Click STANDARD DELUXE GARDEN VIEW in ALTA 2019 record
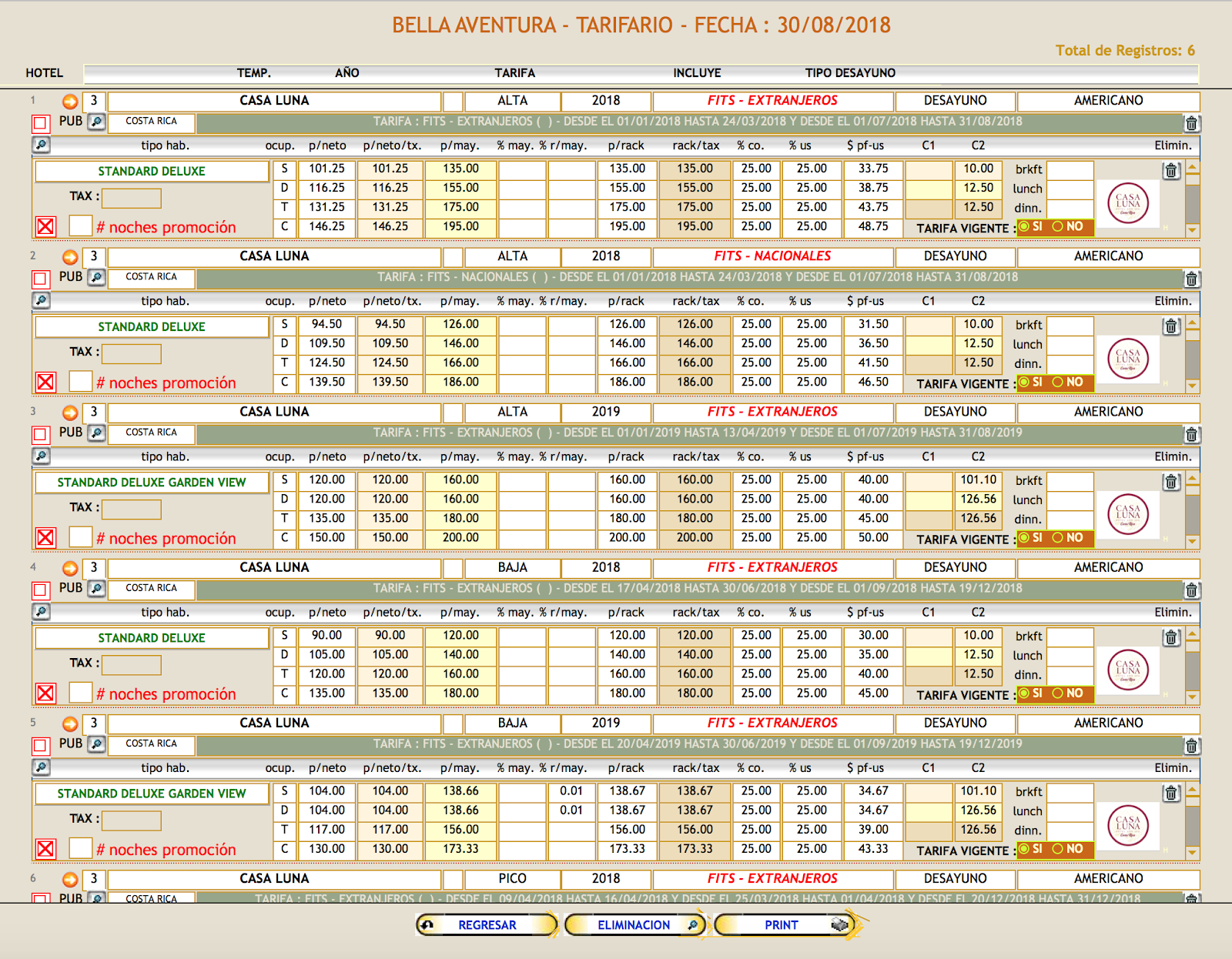The width and height of the screenshot is (1232, 959). [x=152, y=482]
